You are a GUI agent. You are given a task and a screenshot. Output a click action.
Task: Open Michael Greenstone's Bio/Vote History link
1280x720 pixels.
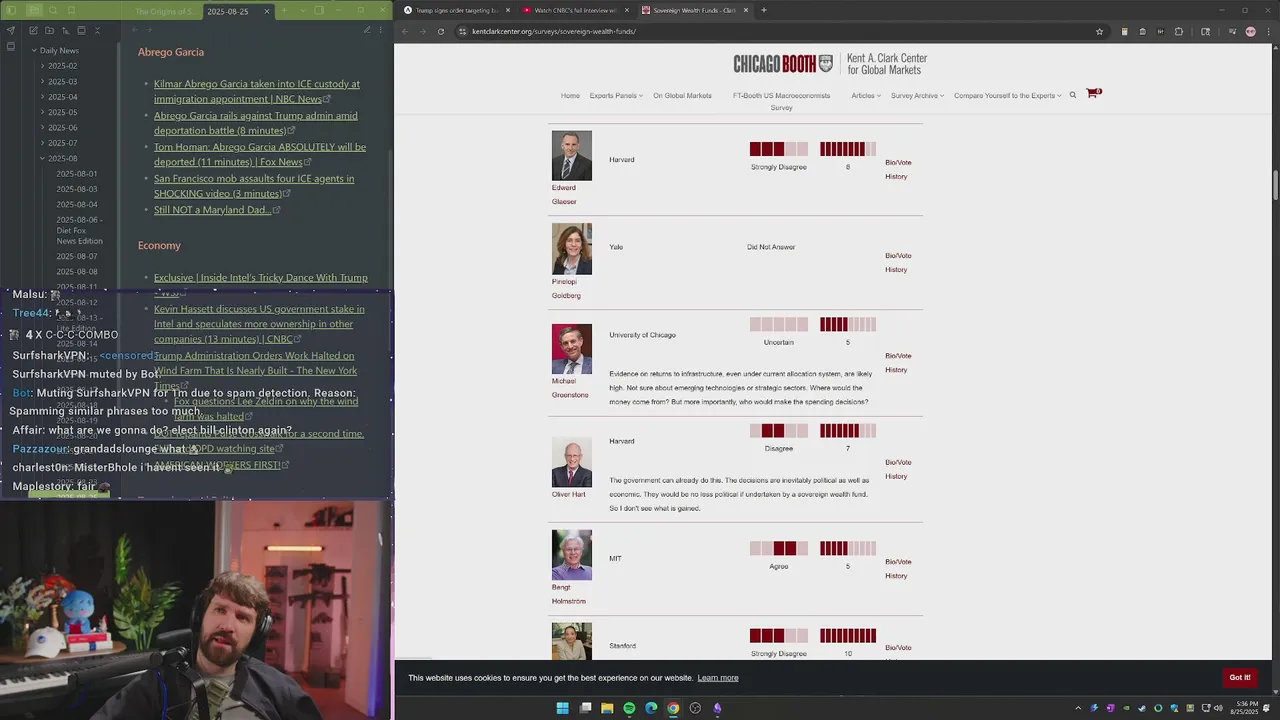(x=897, y=362)
